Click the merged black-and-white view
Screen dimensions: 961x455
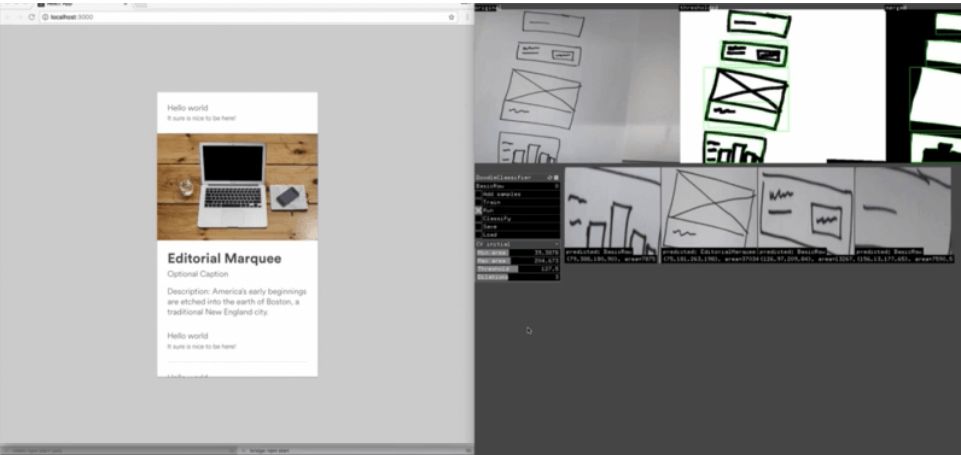(924, 86)
